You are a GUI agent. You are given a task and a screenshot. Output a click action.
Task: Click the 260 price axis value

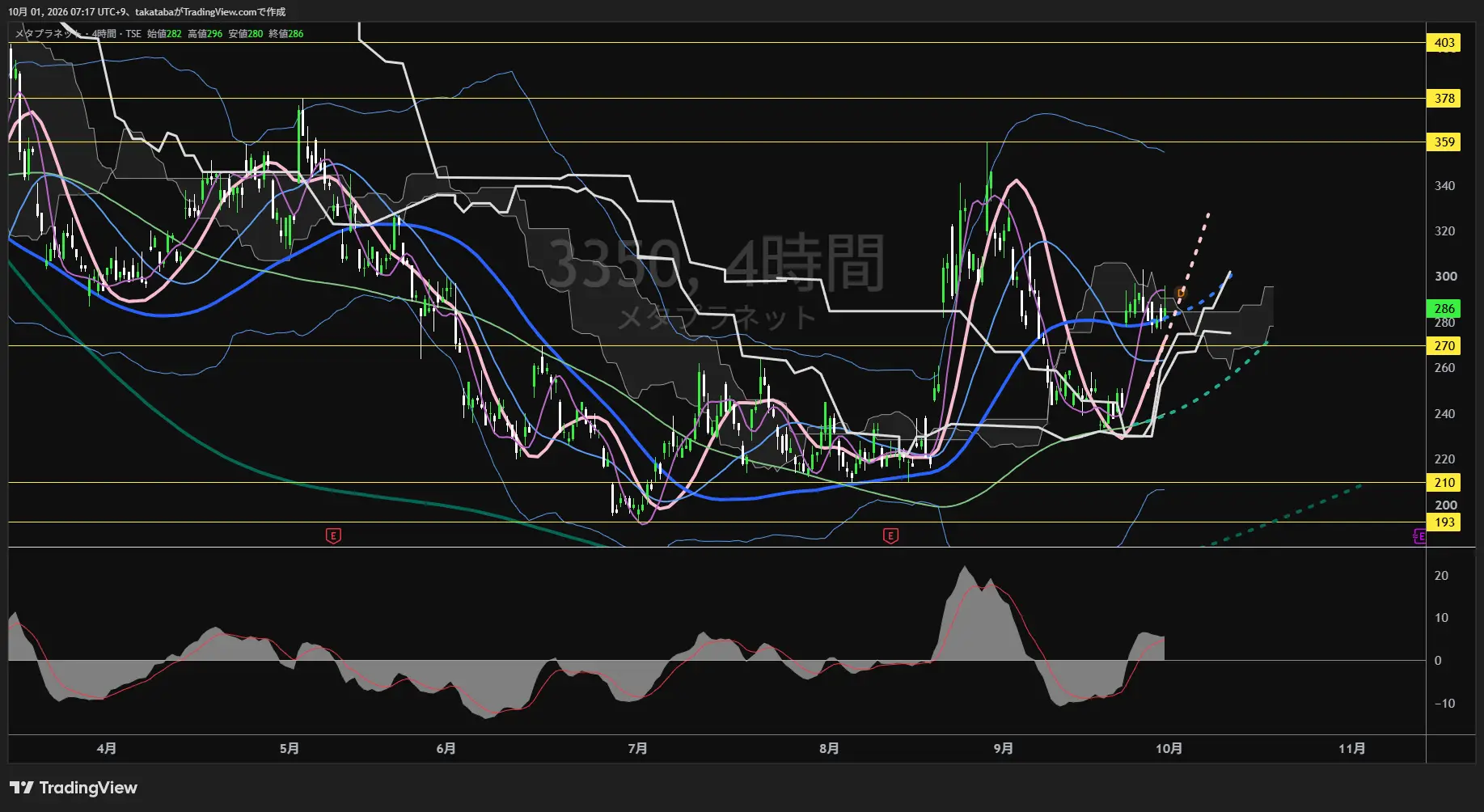point(1444,368)
